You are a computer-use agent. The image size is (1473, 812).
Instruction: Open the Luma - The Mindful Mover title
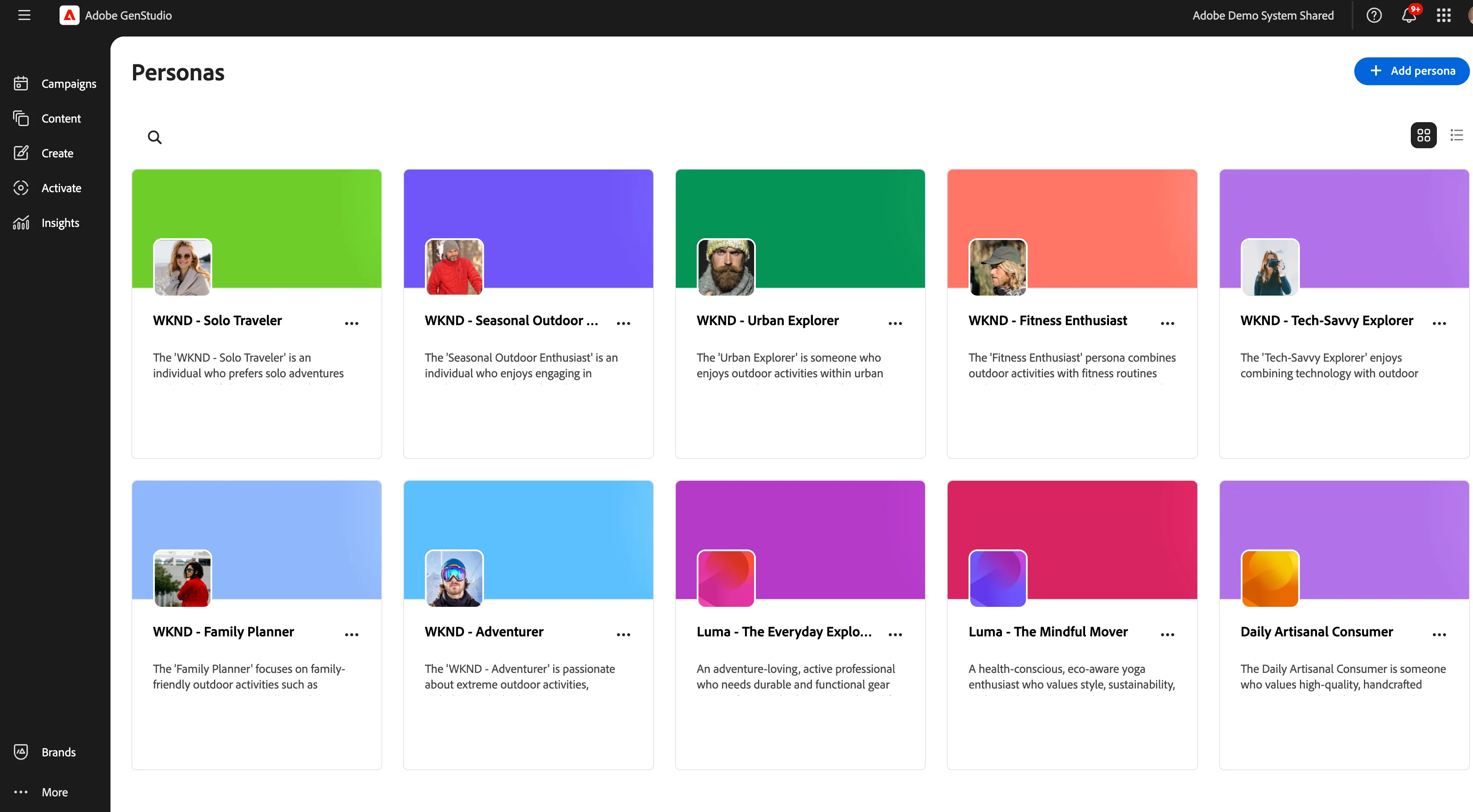(1048, 632)
